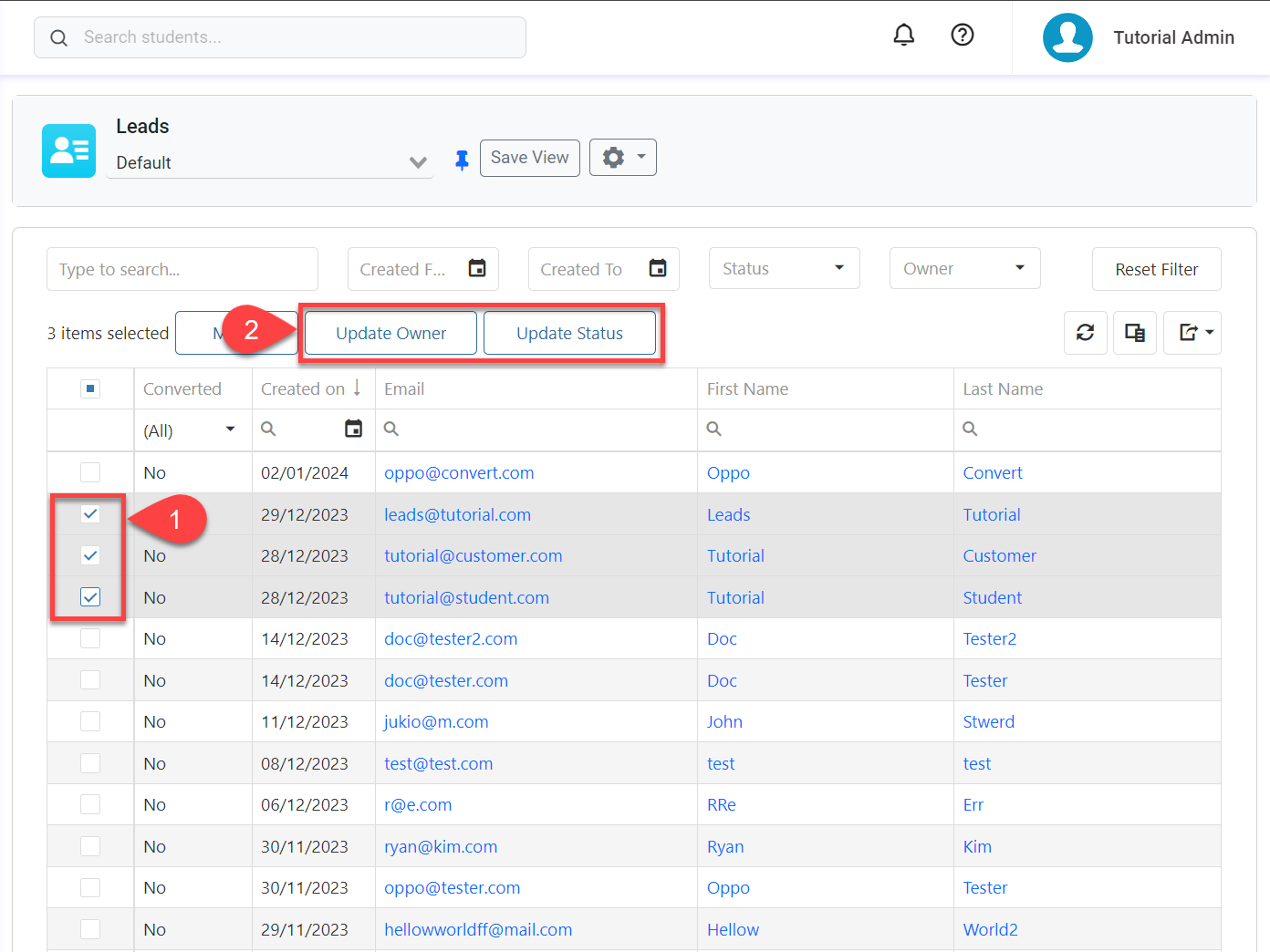Click the refresh grid icon
1270x952 pixels.
[1086, 333]
